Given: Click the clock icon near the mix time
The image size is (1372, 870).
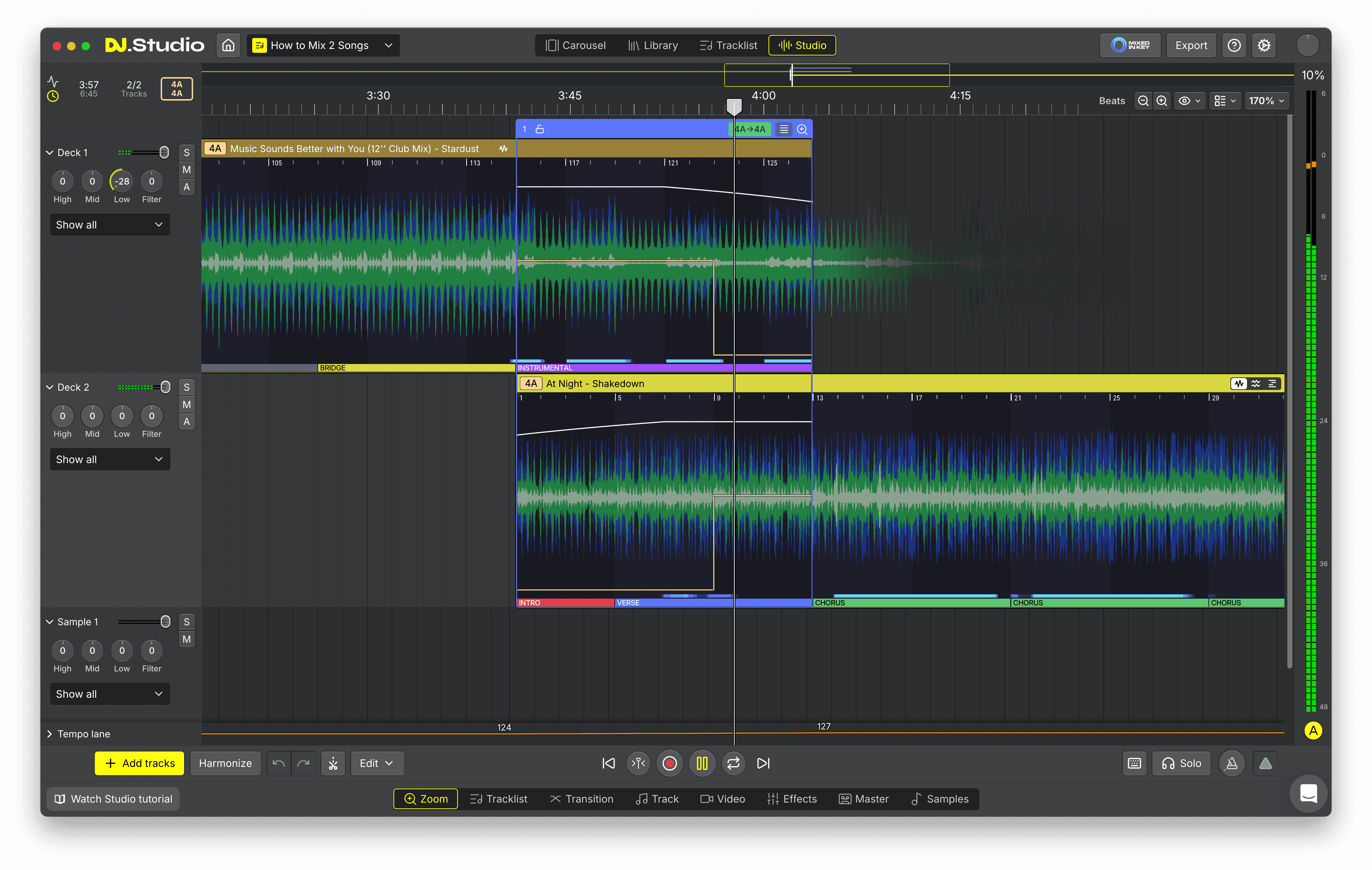Looking at the screenshot, I should 52,96.
